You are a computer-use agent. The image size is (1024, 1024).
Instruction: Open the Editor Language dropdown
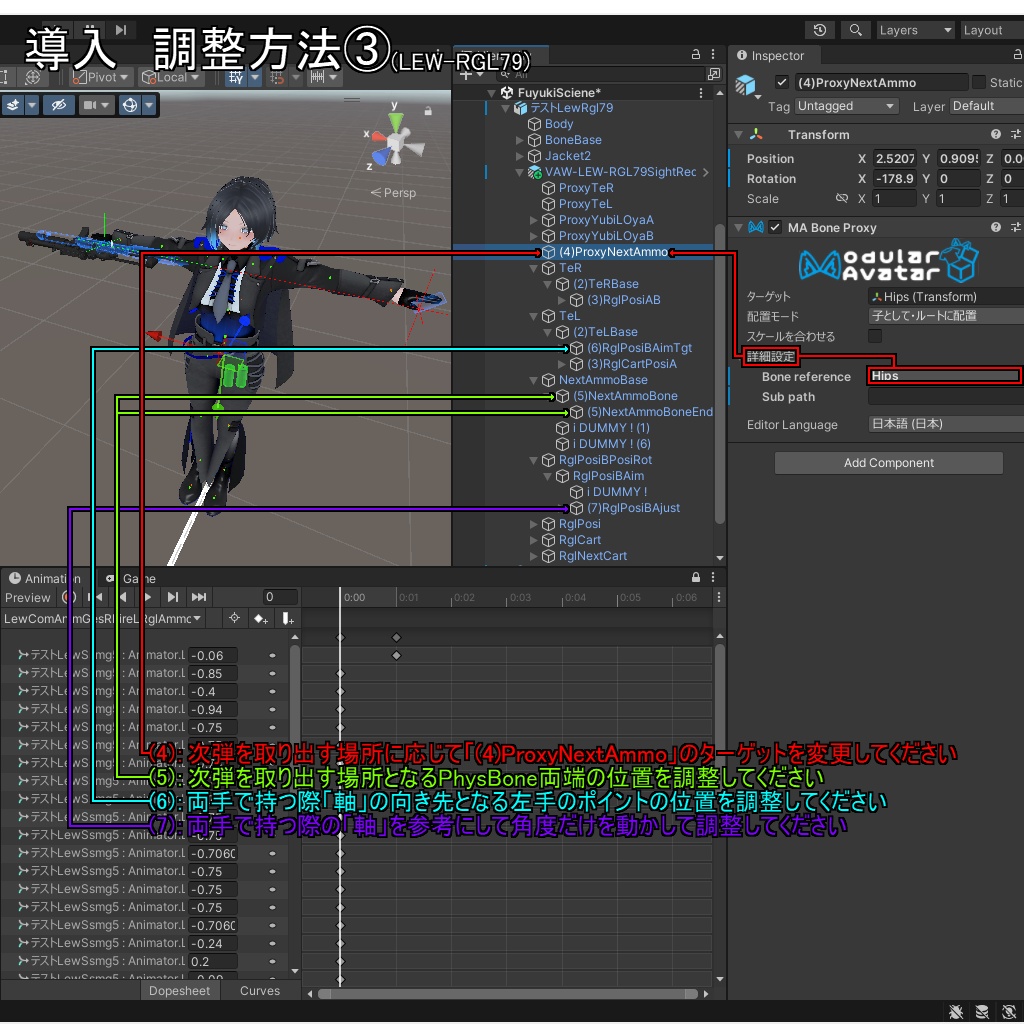[946, 424]
